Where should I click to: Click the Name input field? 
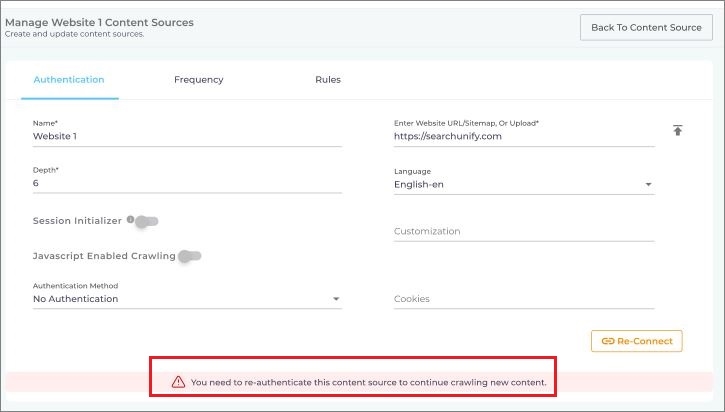pyautogui.click(x=187, y=136)
